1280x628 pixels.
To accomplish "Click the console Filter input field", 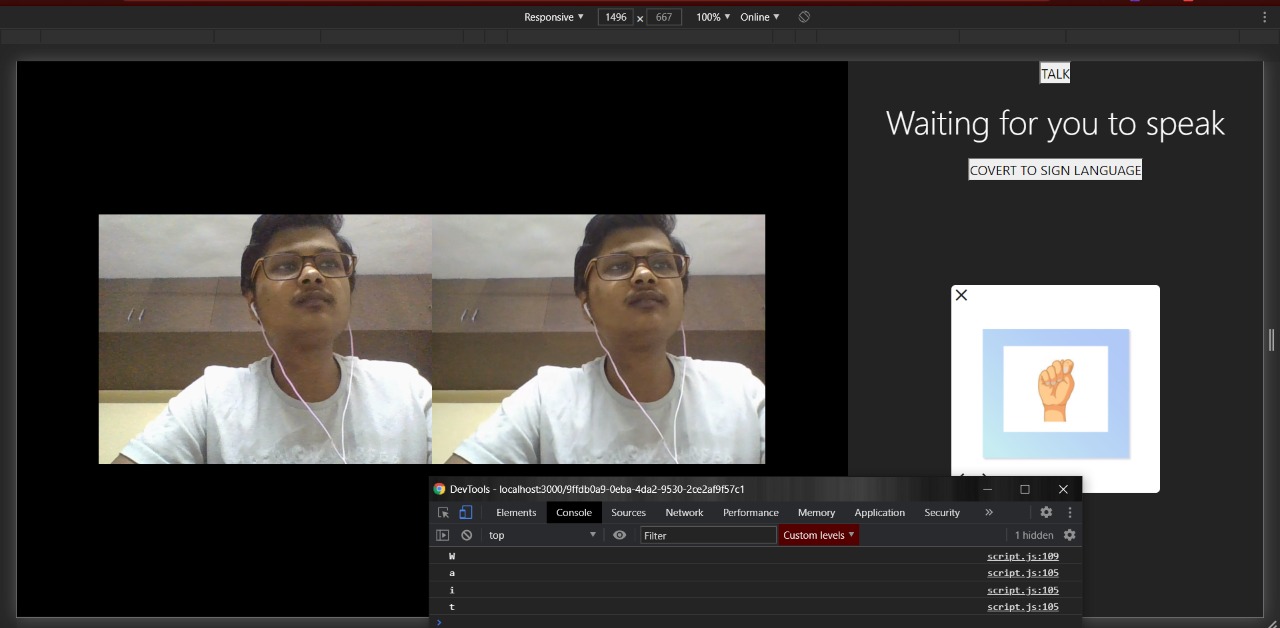I will [x=708, y=535].
